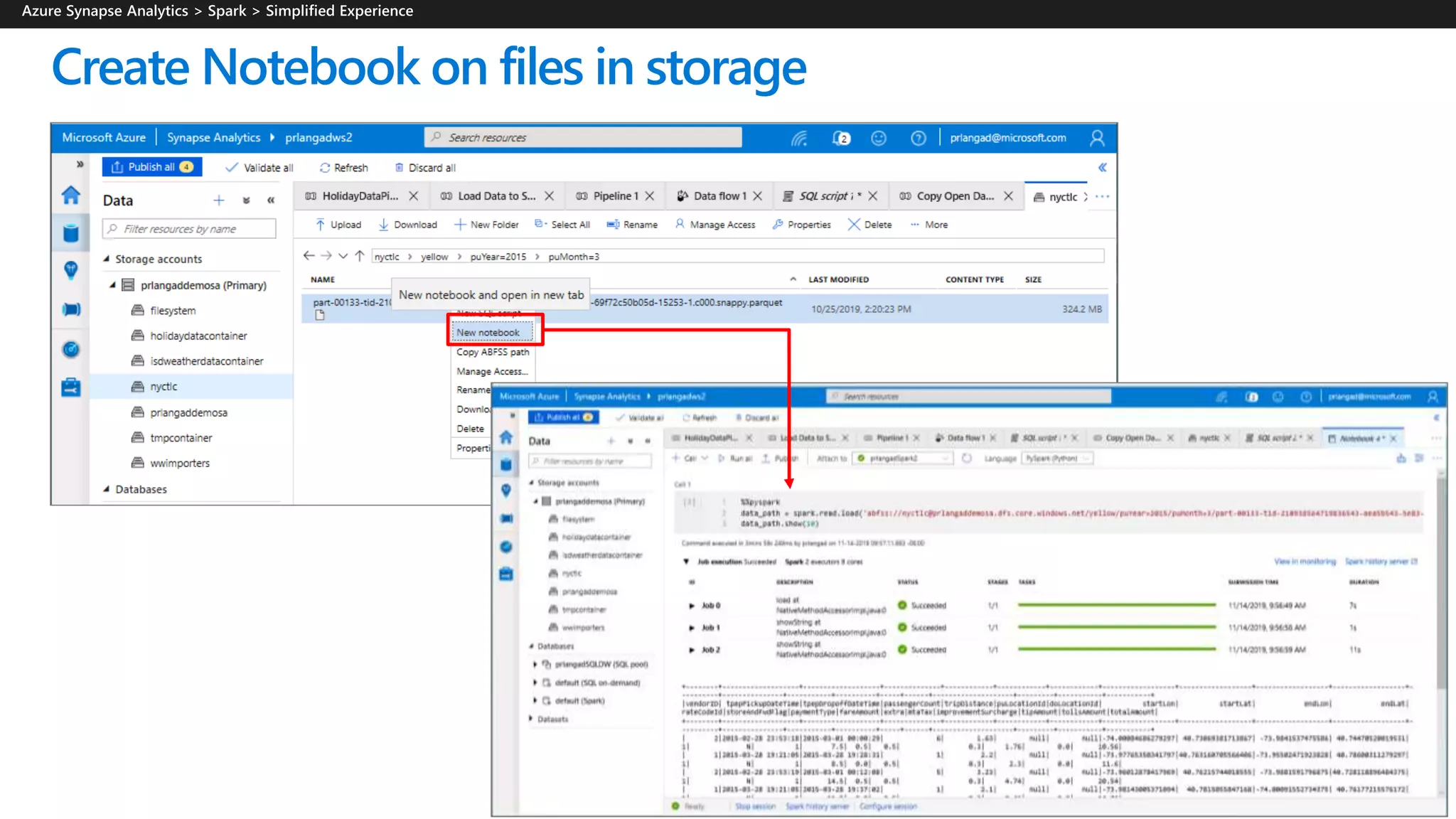This screenshot has width=1456, height=819.
Task: Click the parquet file icon in the file row
Action: tap(320, 315)
